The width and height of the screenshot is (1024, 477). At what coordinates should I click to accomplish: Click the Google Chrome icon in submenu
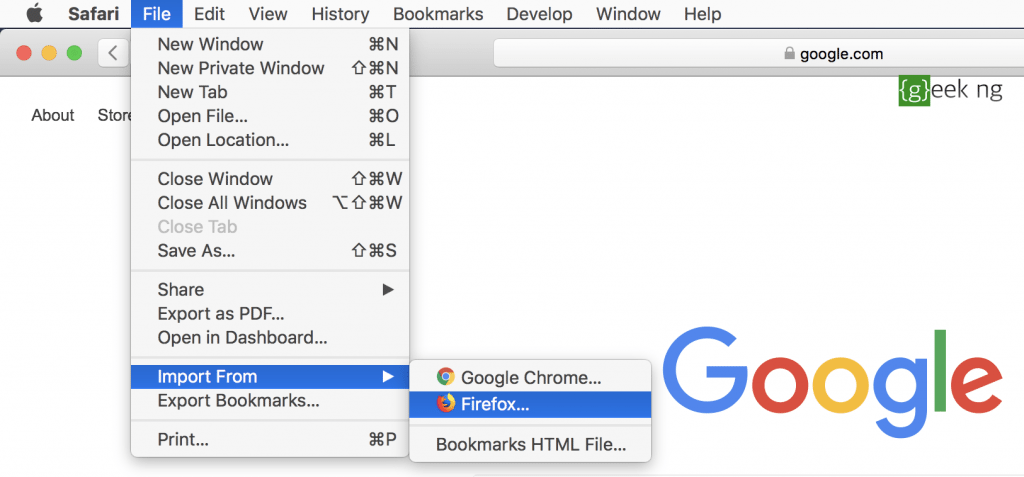445,376
